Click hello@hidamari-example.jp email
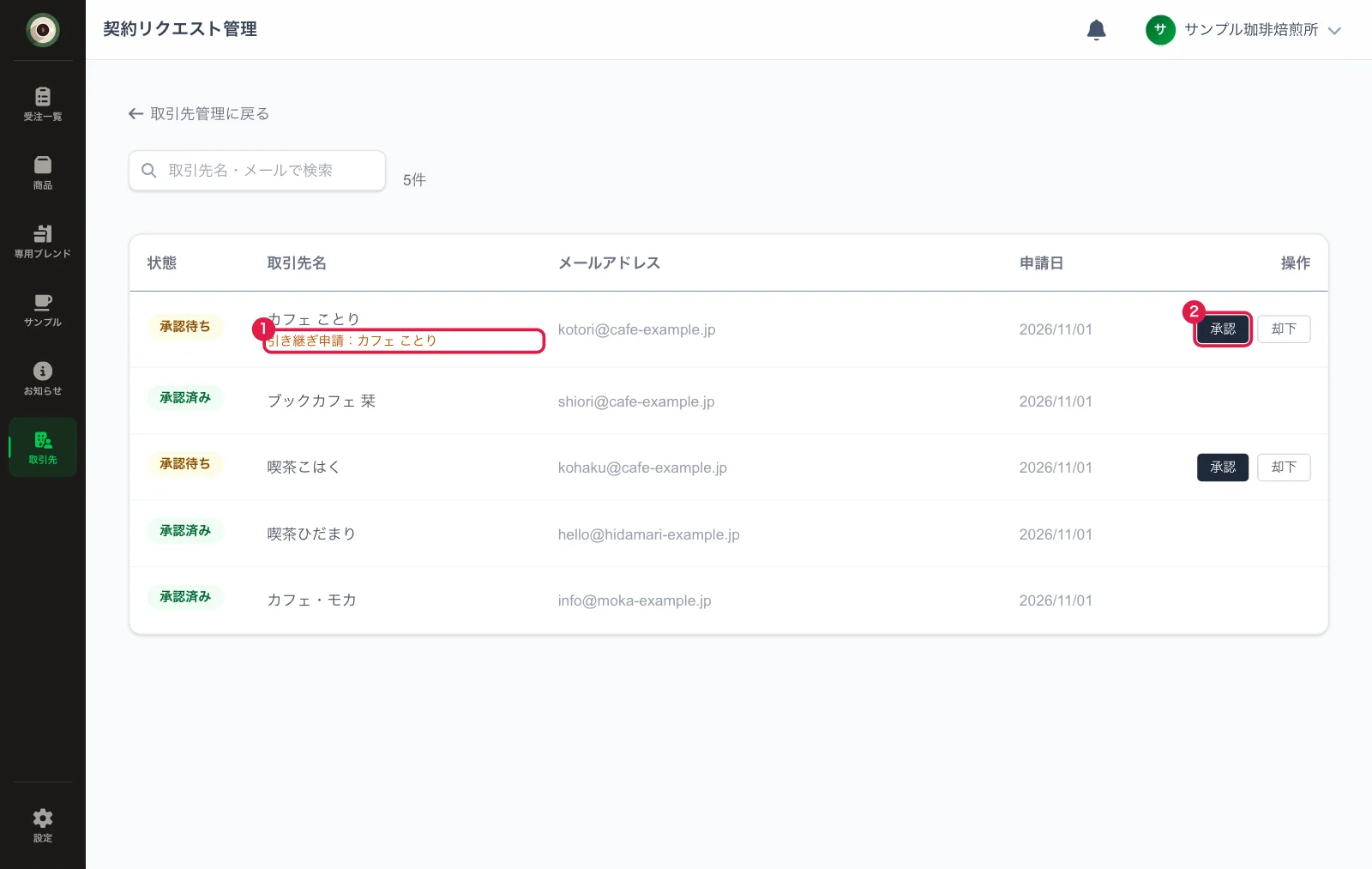The width and height of the screenshot is (1372, 869). (648, 534)
